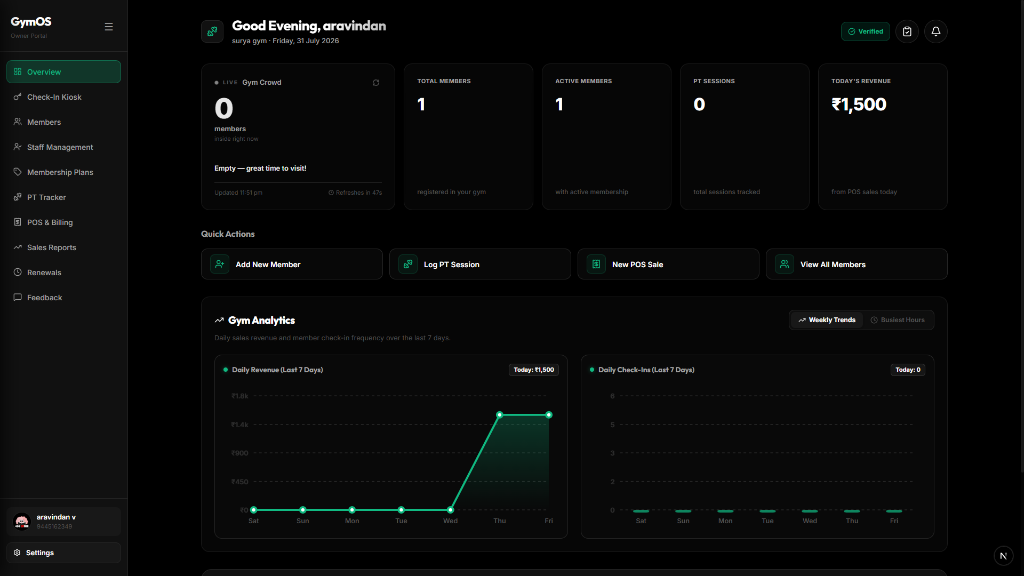Click the Daily Revenue chart title

pyautogui.click(x=278, y=370)
